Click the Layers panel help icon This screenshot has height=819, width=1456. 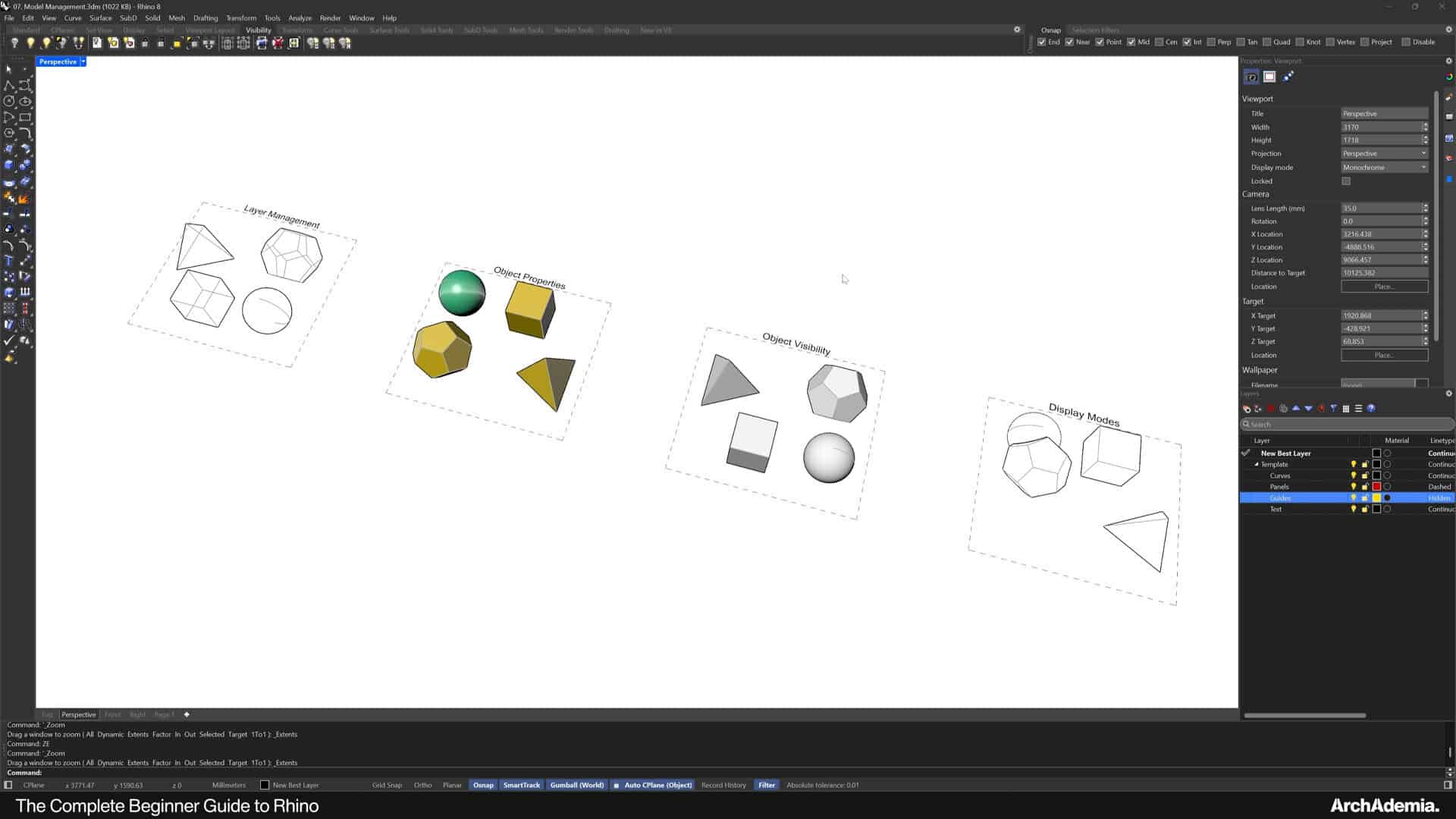1371,409
